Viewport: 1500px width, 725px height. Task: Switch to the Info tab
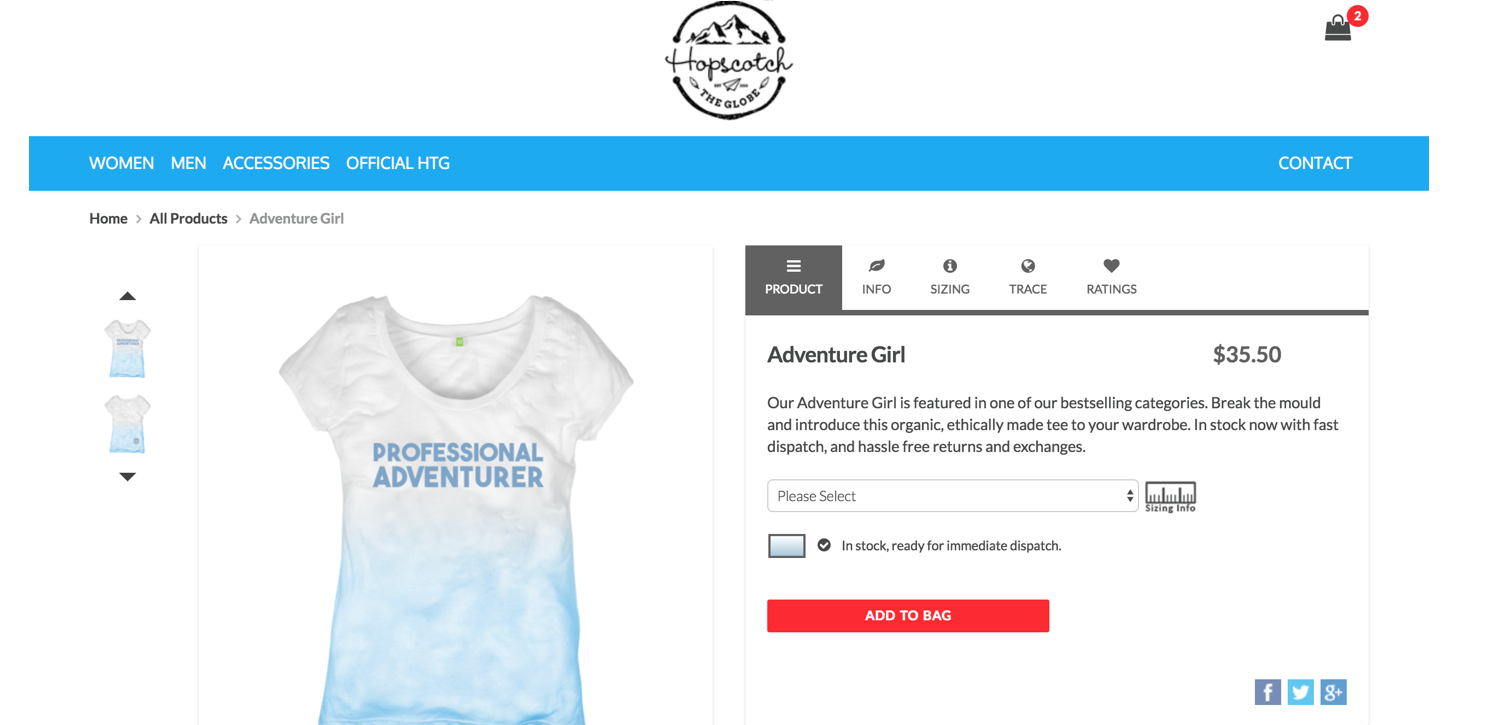coord(877,277)
